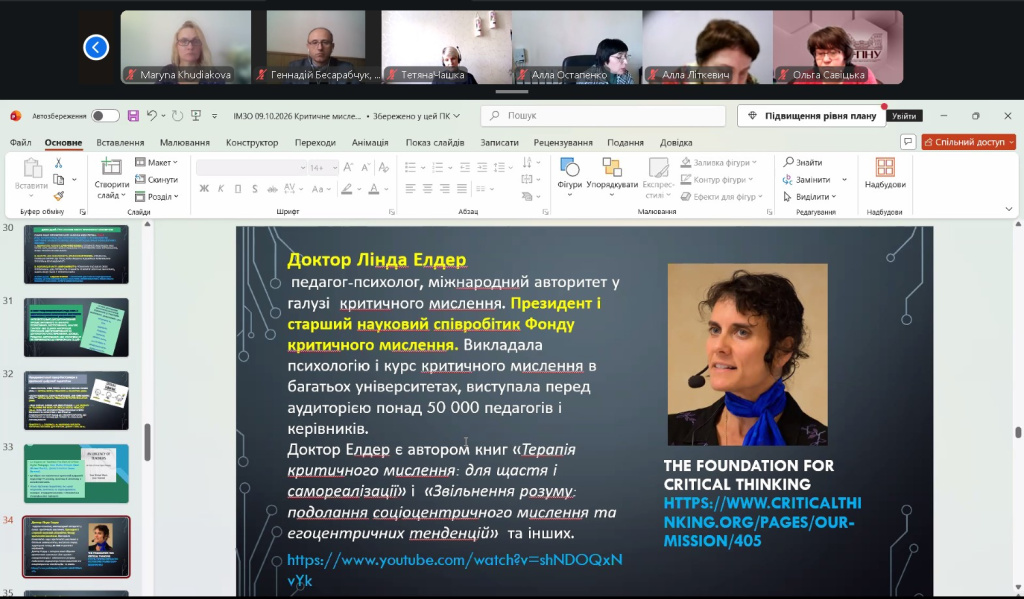1024x599 pixels.
Task: Click the font color swatch button
Action: 374,189
